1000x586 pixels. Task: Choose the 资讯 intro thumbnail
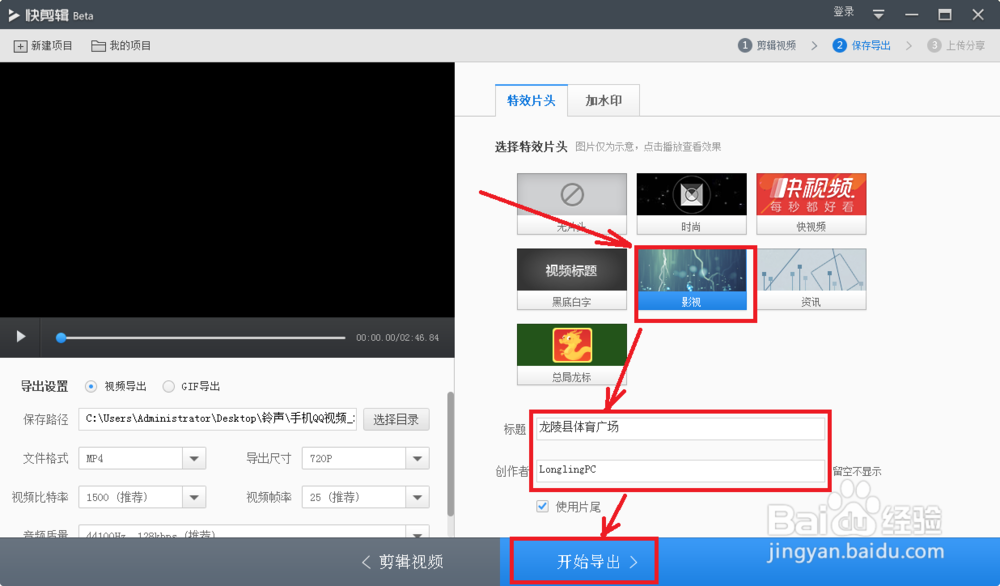tap(811, 279)
